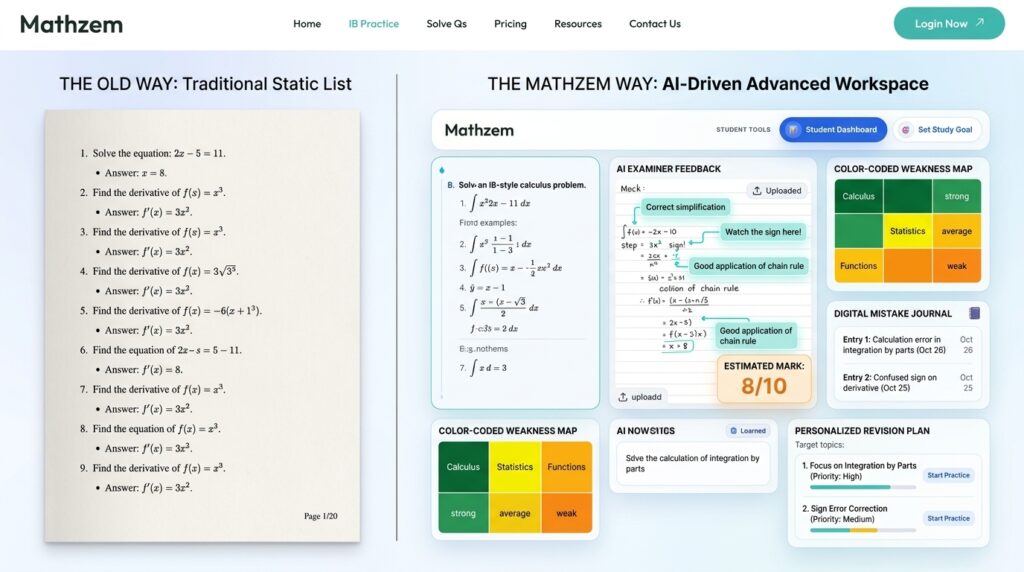Click 'Sdve the calculation of integration by parts' note
The height and width of the screenshot is (572, 1024).
pos(692,464)
